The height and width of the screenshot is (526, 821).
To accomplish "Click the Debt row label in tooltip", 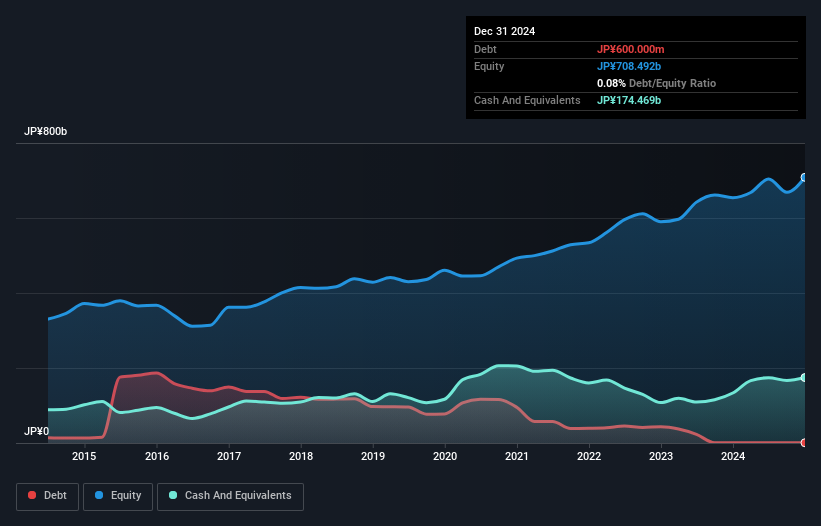I will 485,49.
